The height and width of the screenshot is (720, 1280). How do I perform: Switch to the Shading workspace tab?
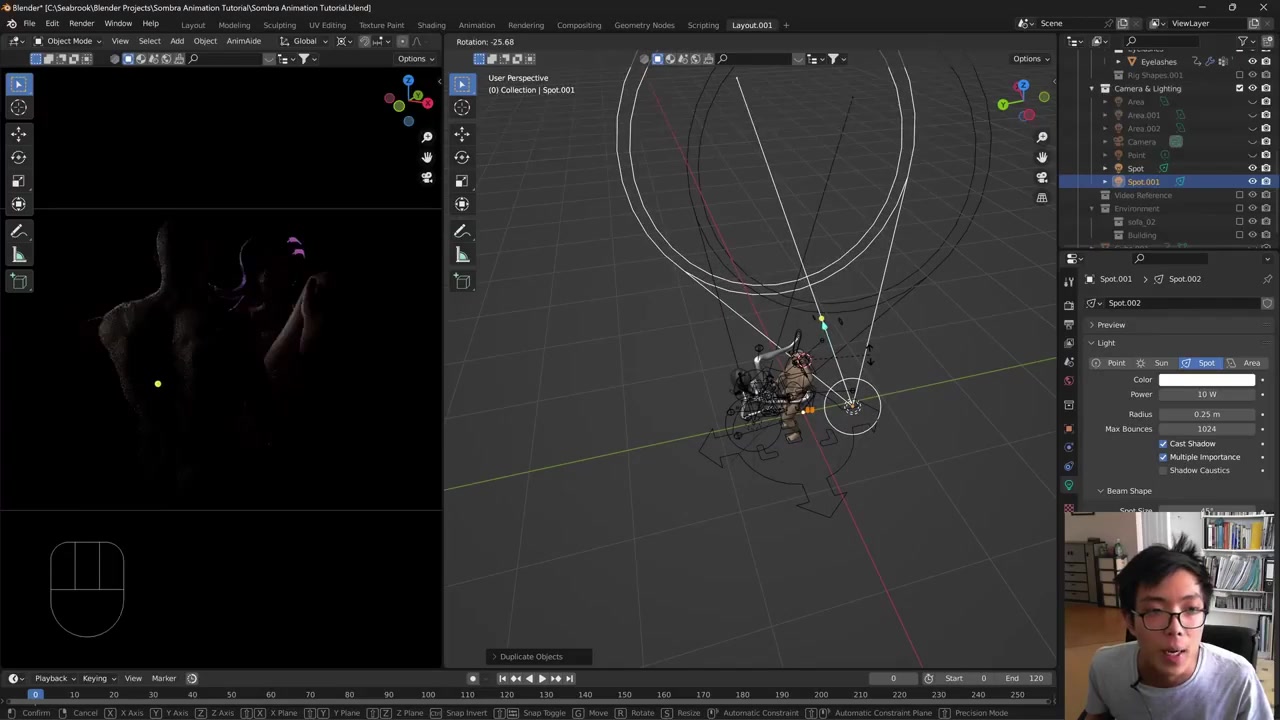point(431,25)
